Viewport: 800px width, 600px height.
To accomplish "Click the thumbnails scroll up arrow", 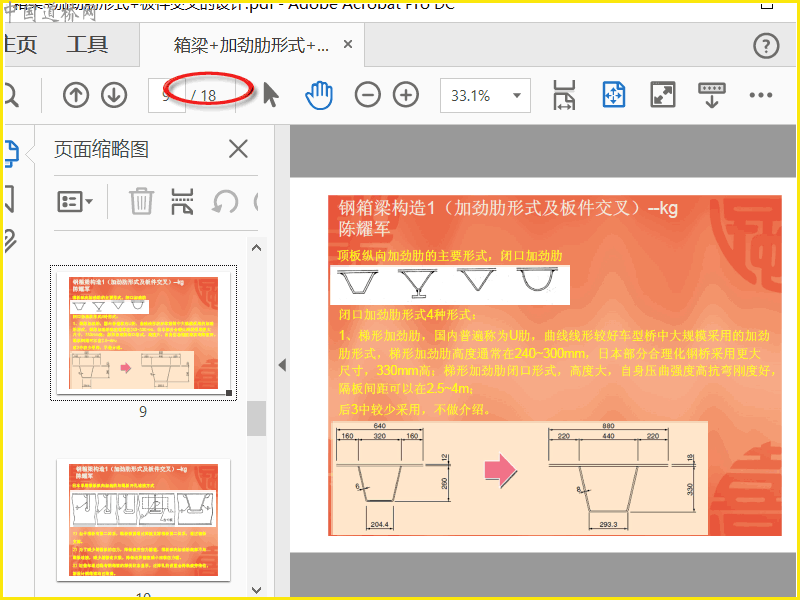I will click(257, 248).
